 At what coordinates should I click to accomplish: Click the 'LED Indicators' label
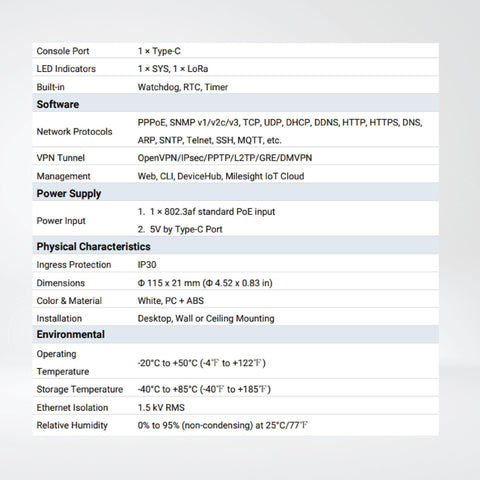click(66, 69)
